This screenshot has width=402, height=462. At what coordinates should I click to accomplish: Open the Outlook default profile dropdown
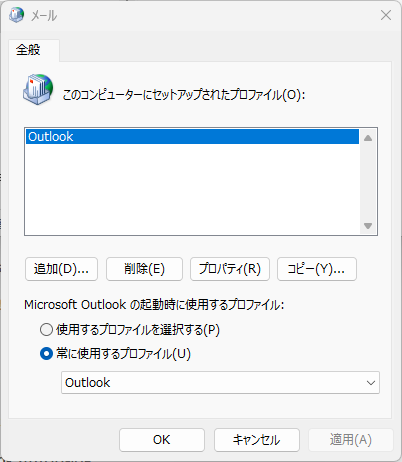tap(220, 383)
